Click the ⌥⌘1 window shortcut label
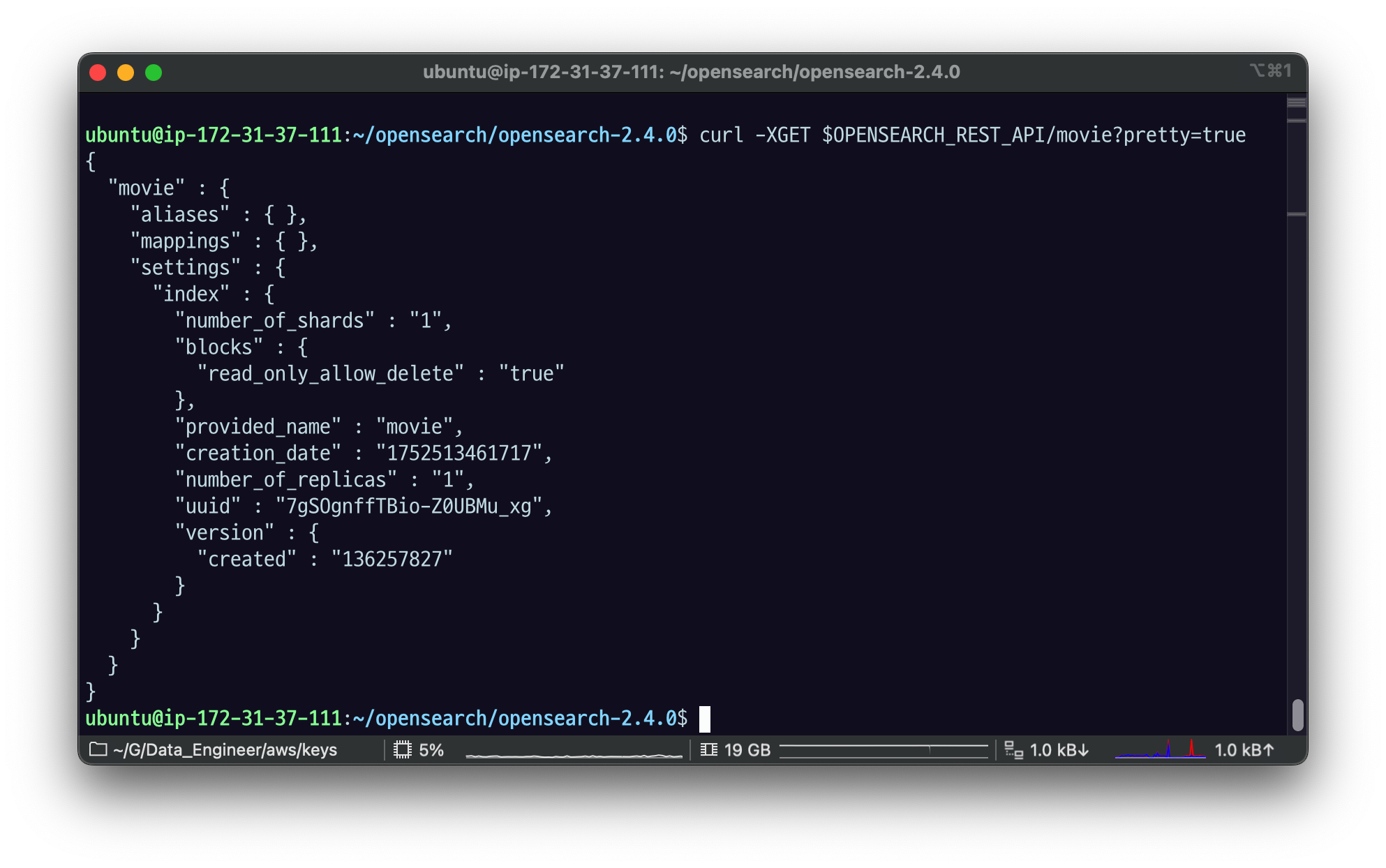The height and width of the screenshot is (868, 1386). 1270,70
